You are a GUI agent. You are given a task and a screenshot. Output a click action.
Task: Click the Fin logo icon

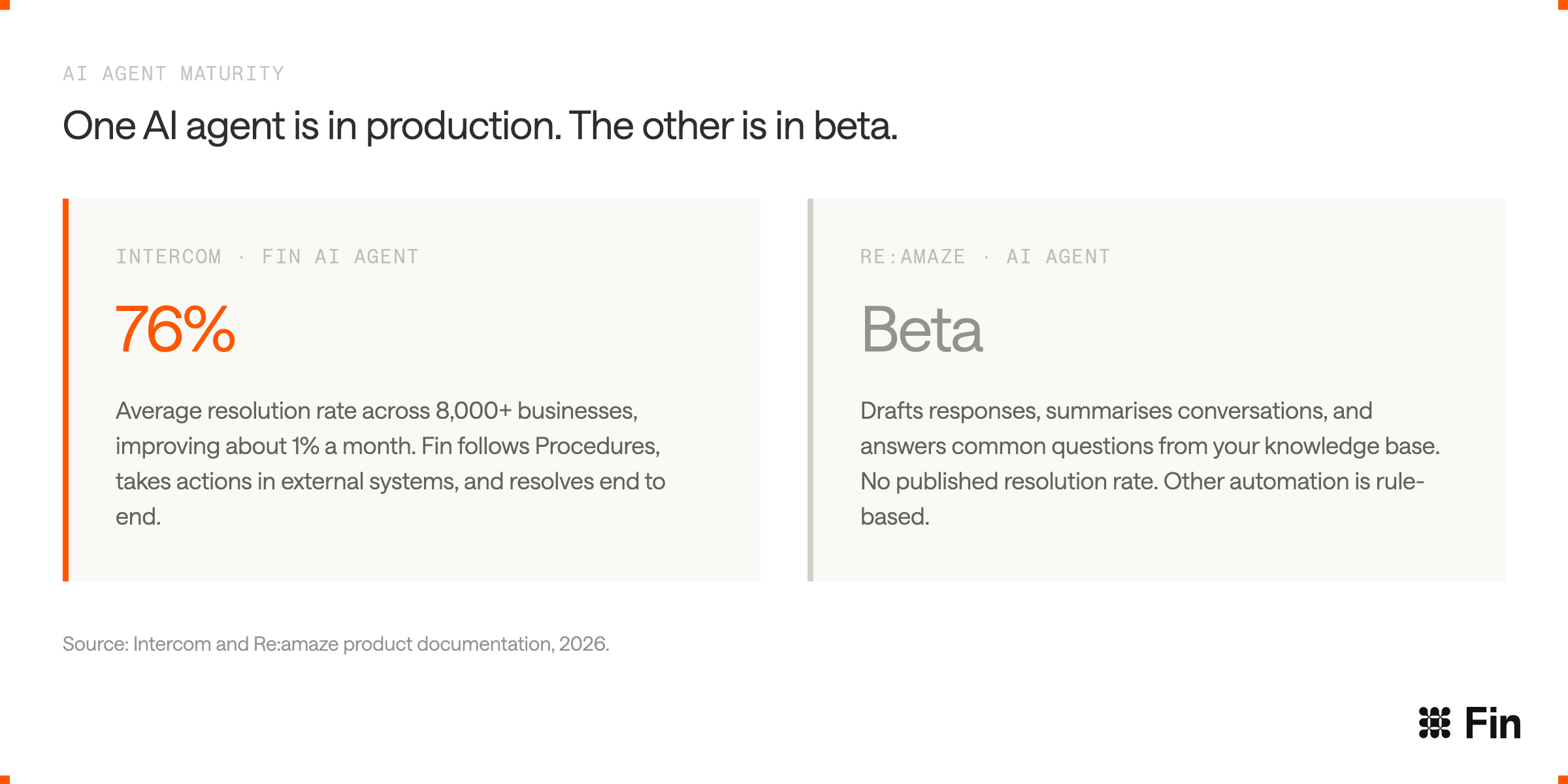tap(1434, 723)
